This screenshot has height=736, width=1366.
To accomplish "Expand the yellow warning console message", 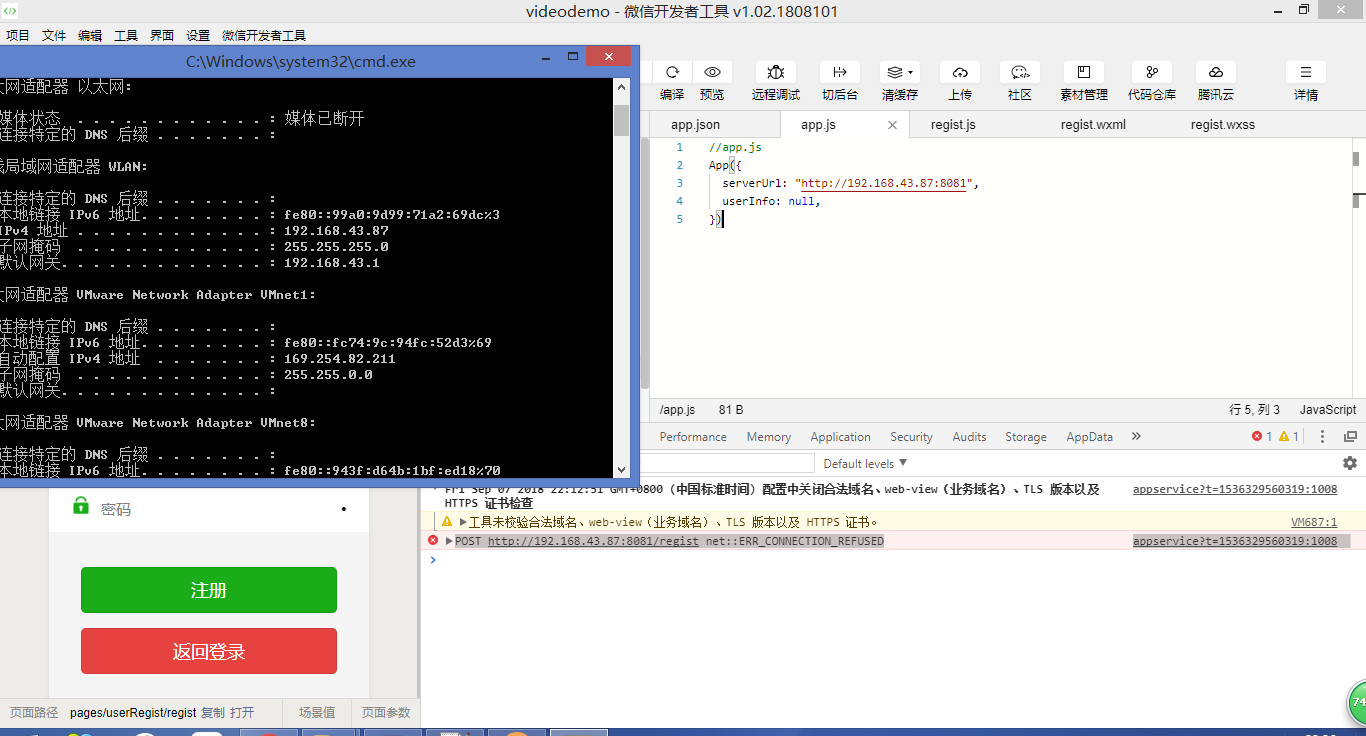I will [x=463, y=522].
